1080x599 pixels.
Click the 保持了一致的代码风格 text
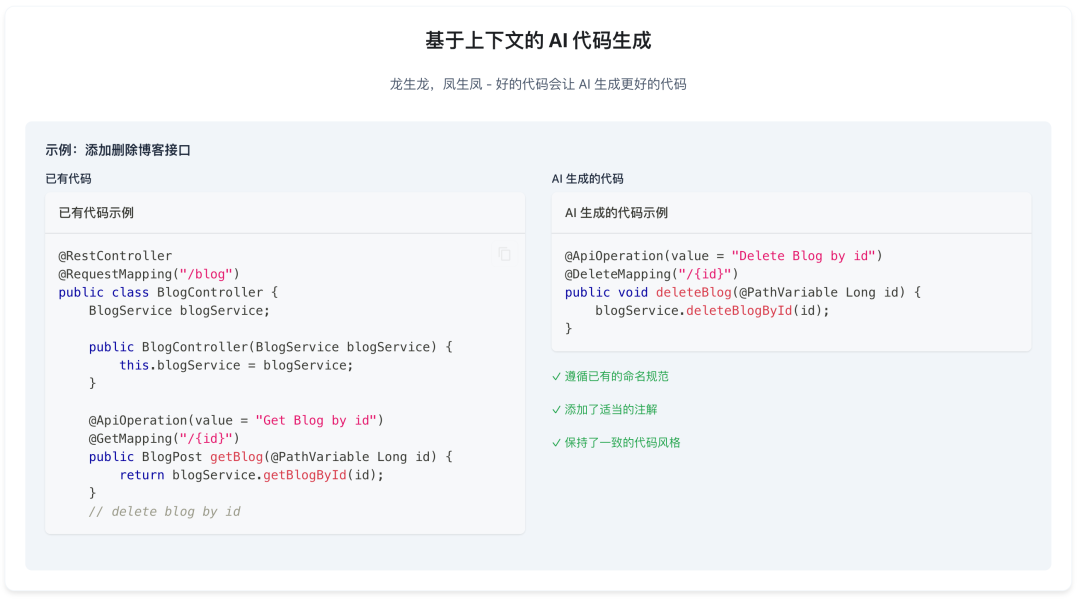click(623, 443)
